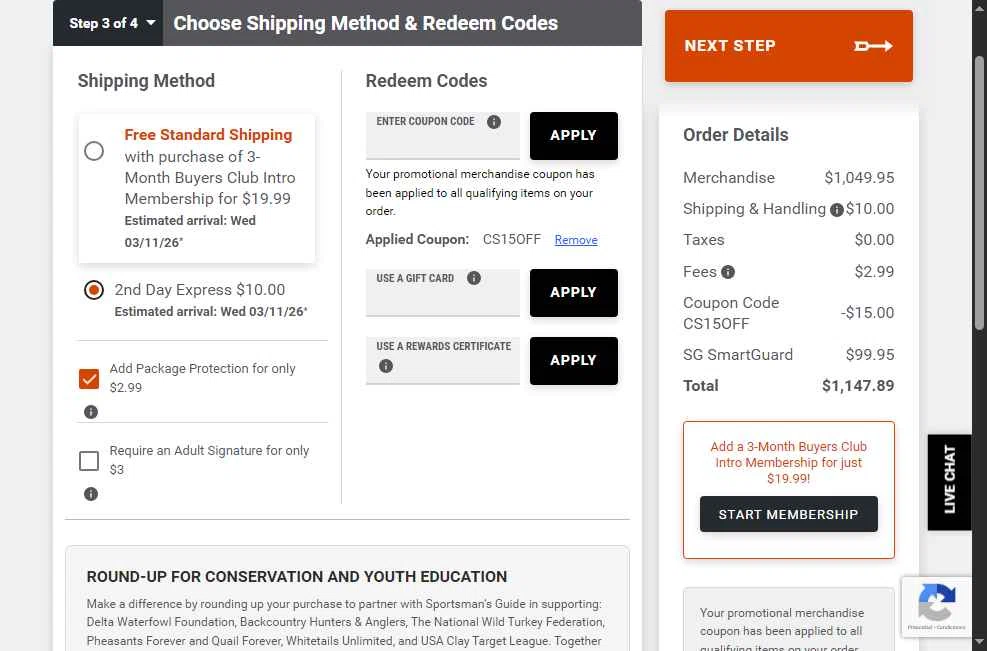Click the Next Step button
987x651 pixels.
788,46
